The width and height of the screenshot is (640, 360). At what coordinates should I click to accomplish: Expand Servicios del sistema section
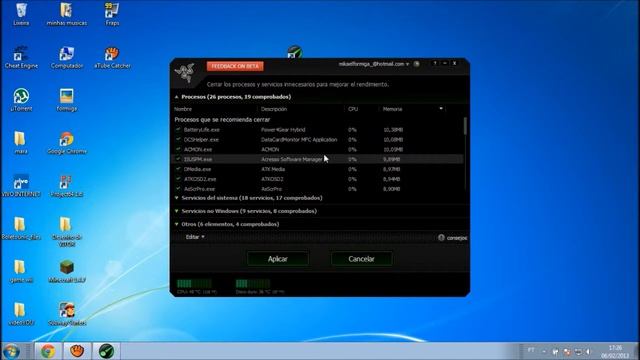[177, 198]
